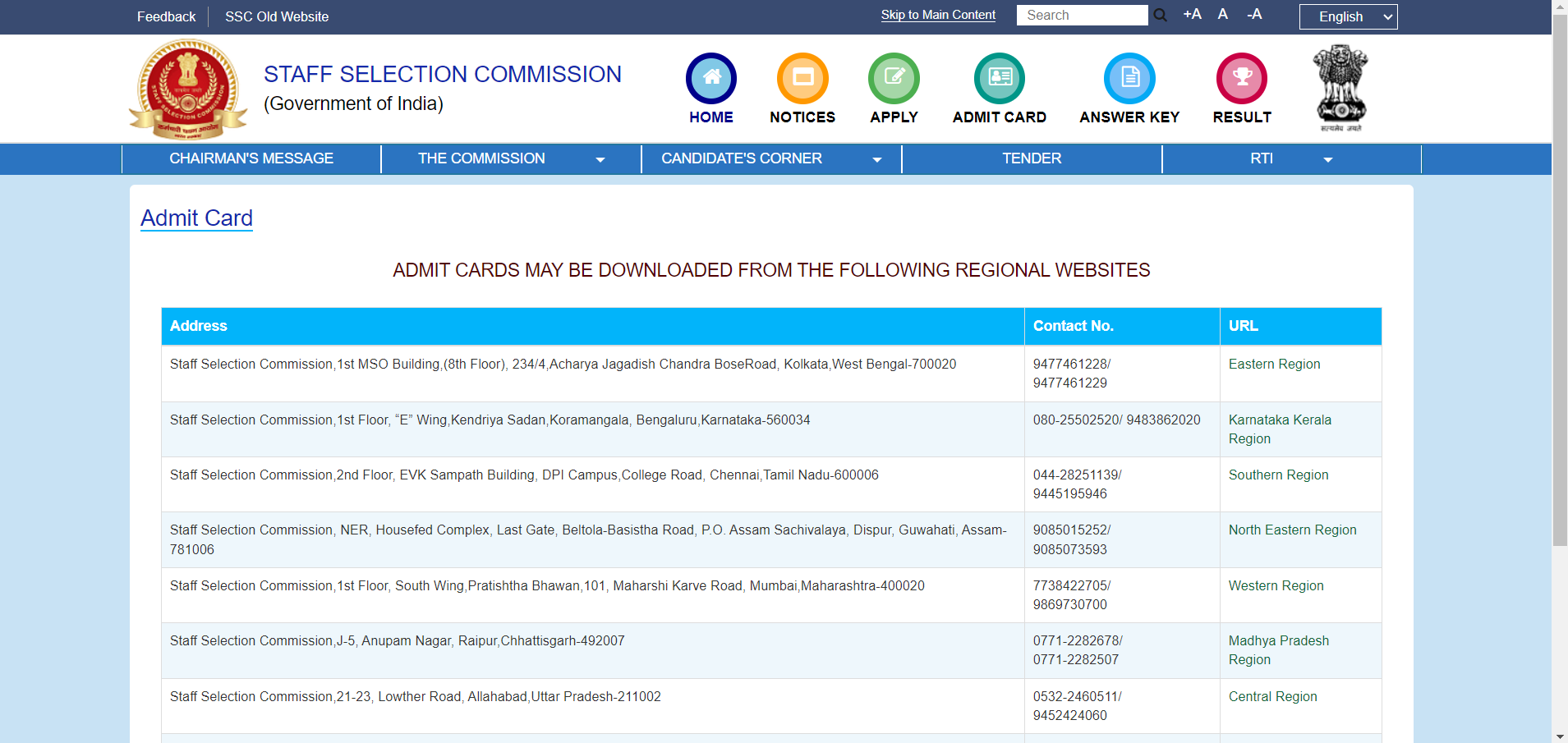Click the URL column header
This screenshot has width=1568, height=743.
click(x=1300, y=326)
